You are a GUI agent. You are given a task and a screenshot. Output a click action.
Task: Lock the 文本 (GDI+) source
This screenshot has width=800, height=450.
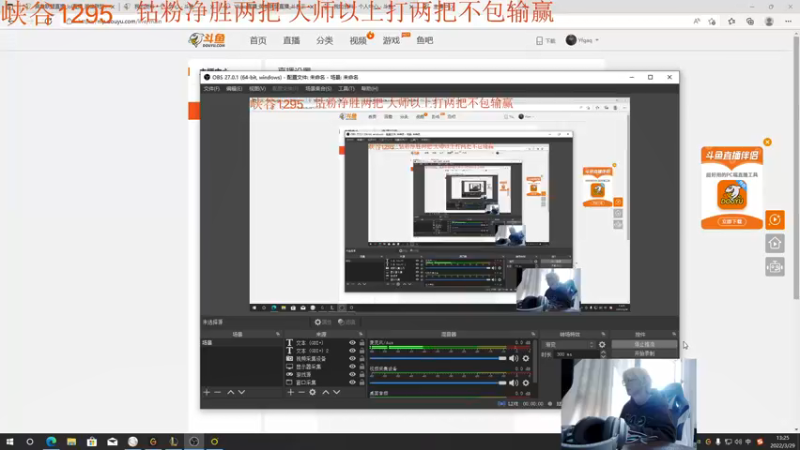pyautogui.click(x=362, y=343)
